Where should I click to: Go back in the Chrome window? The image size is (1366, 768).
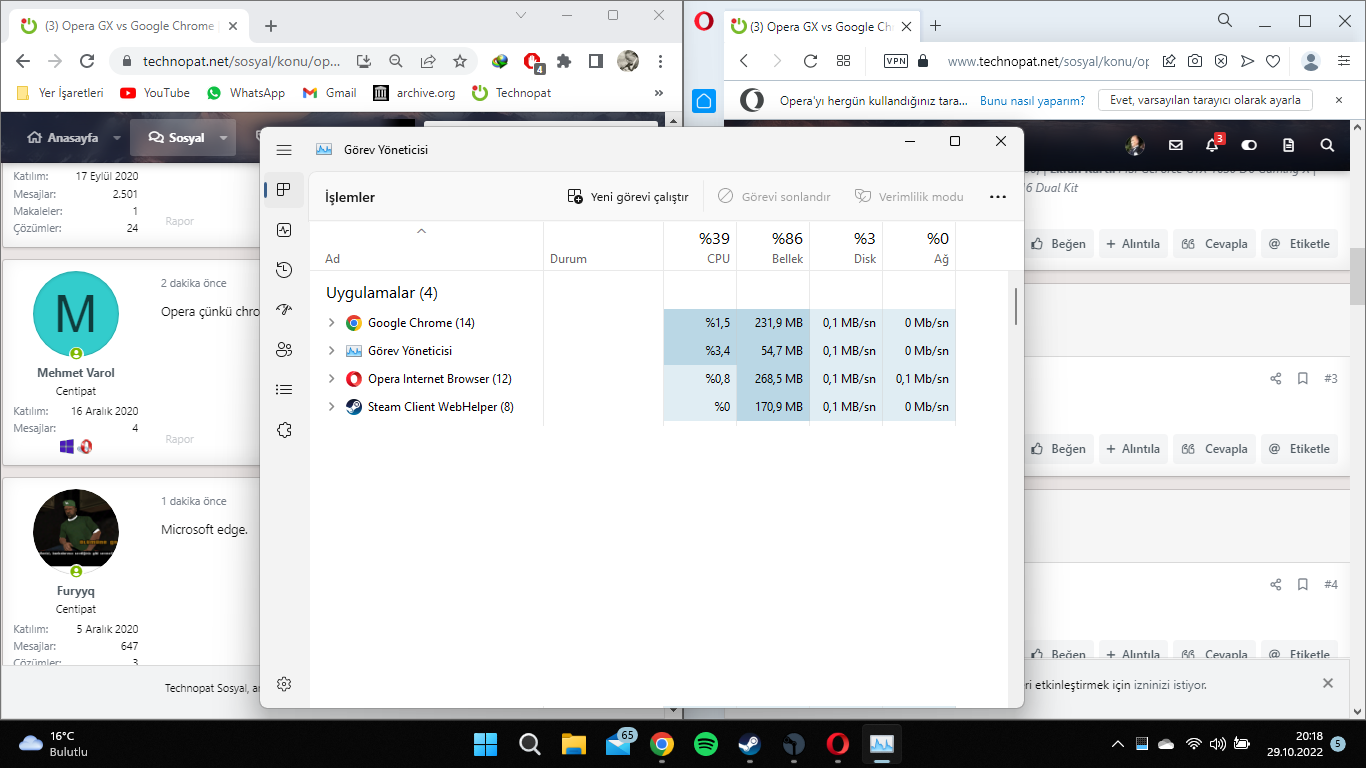coord(23,61)
